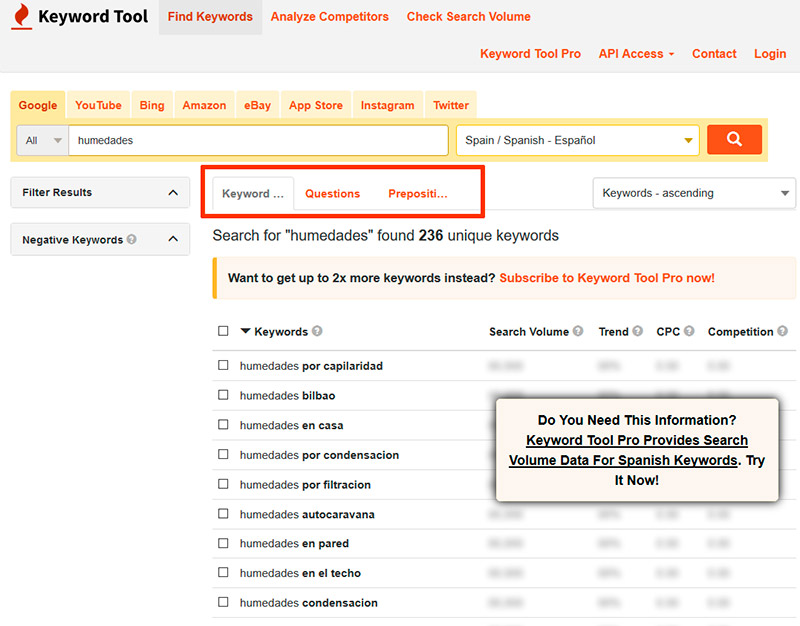Screen dimensions: 800x626
Task: Click help icon next to Search Volume
Action: (x=578, y=332)
